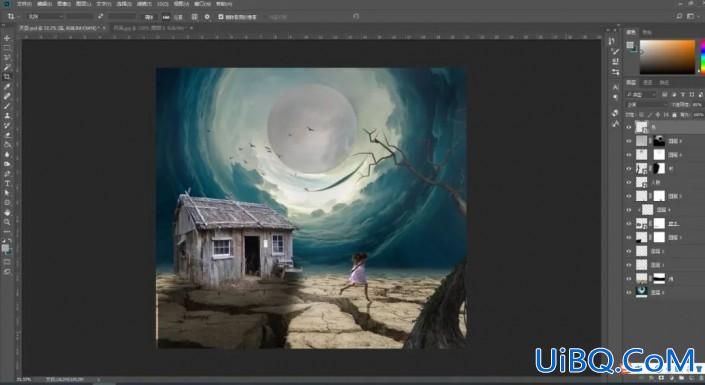The image size is (705, 385).
Task: Select the Move tool in the toolbox
Action: click(7, 38)
